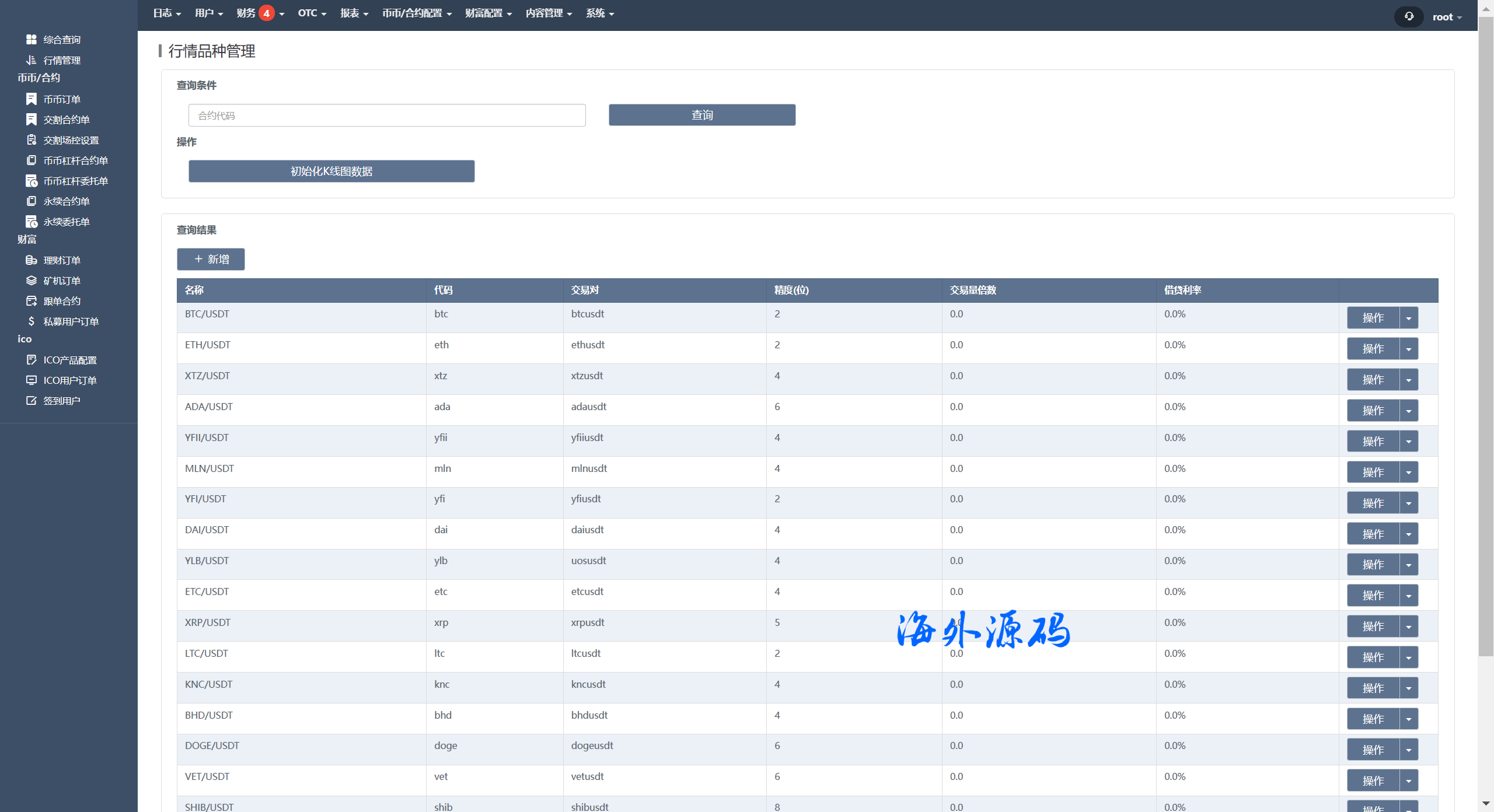Click the 新增 add button
The height and width of the screenshot is (812, 1494).
211,259
